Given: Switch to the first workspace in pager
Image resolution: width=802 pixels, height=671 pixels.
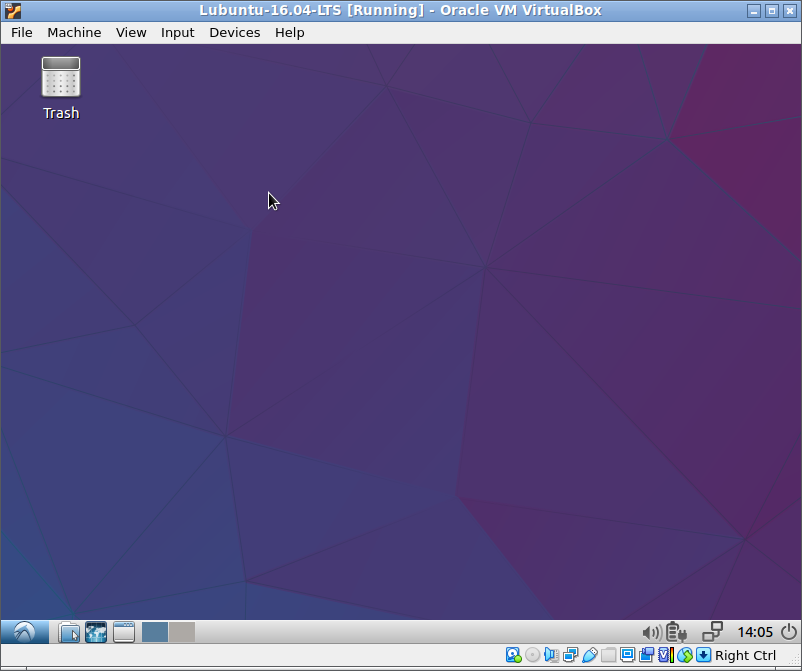Looking at the screenshot, I should pyautogui.click(x=155, y=632).
